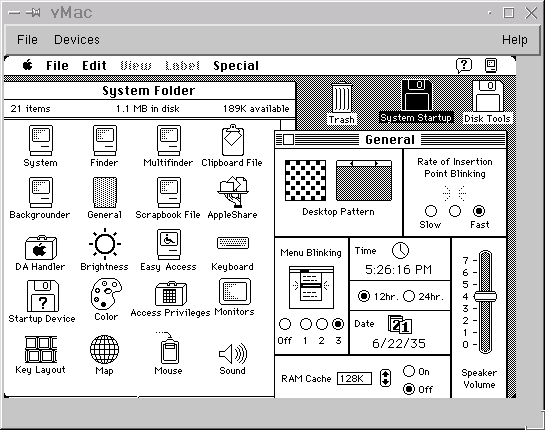This screenshot has height=430, width=545.
Task: Open the vMac File menu
Action: (27, 40)
